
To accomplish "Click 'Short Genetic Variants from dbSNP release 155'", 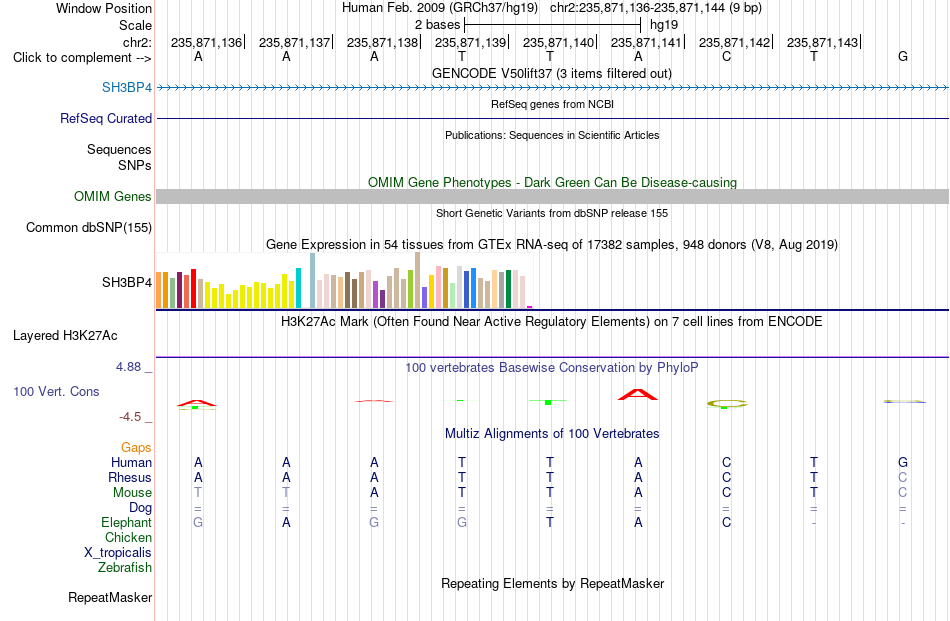I will [552, 213].
